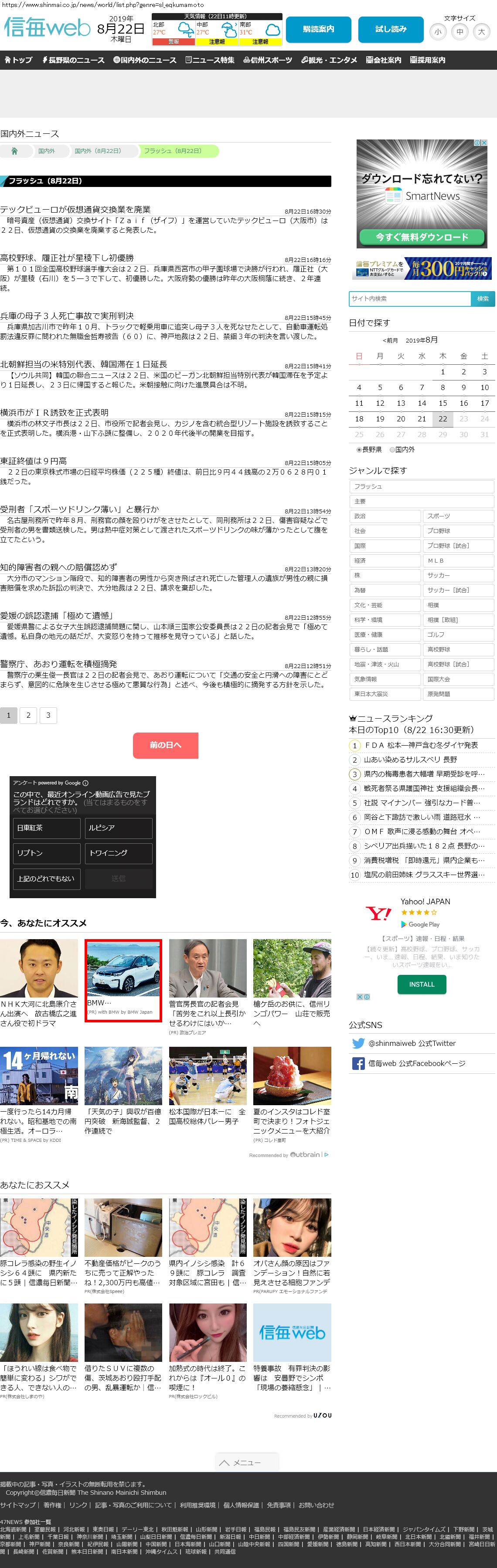Viewport: 497px width, 1568px height.
Task: Go to page 2 of results
Action: 28,715
